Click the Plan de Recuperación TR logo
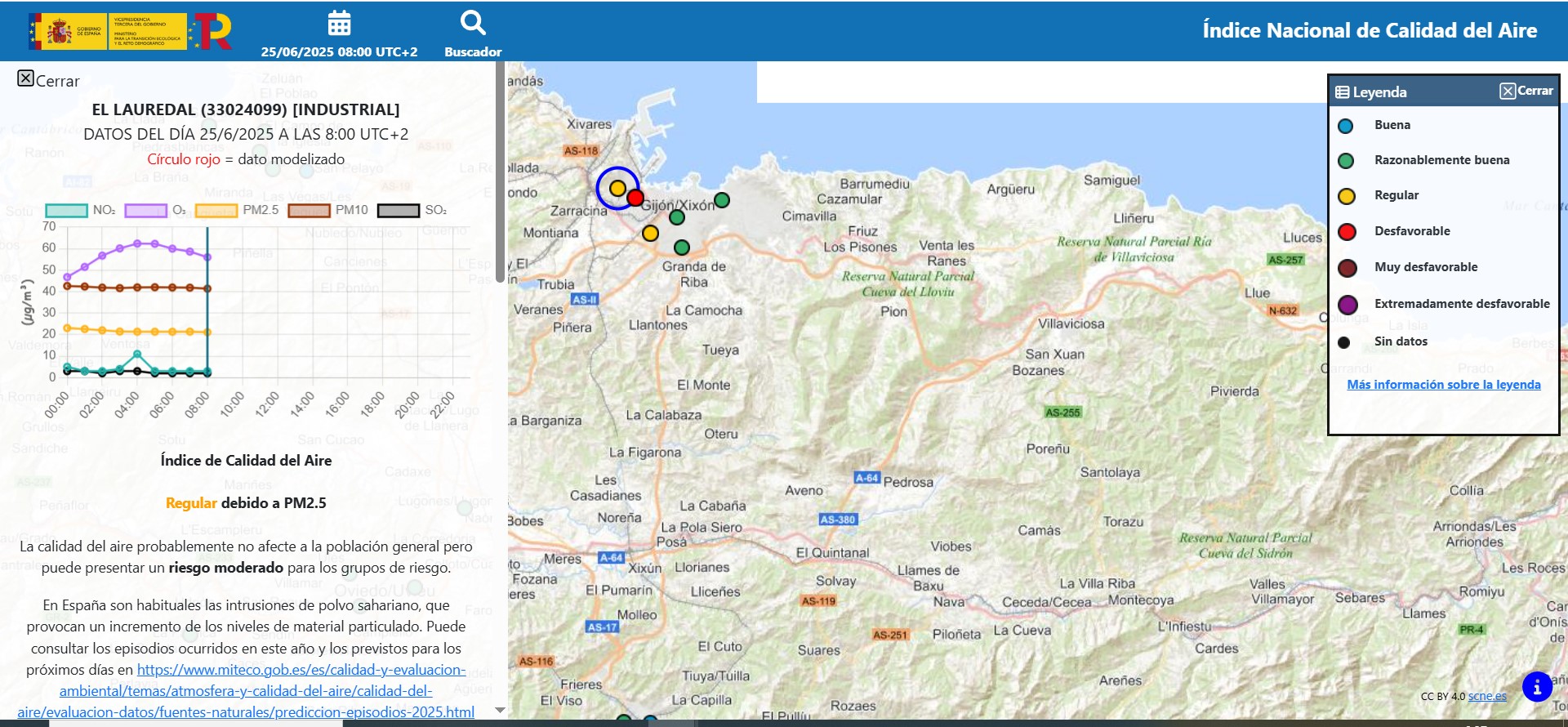Image resolution: width=1568 pixels, height=727 pixels. 212,31
